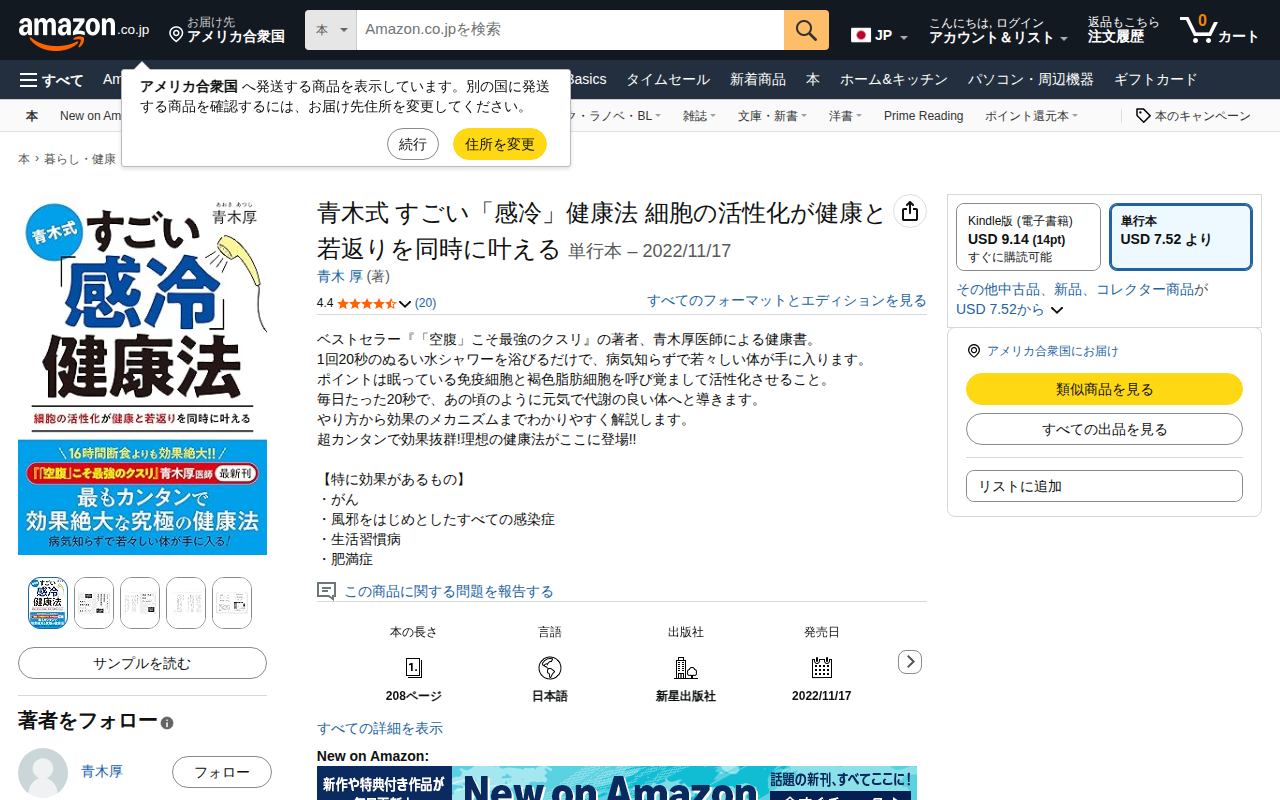Open the 本 item in the navigation bar
1280x800 pixels.
tap(813, 80)
